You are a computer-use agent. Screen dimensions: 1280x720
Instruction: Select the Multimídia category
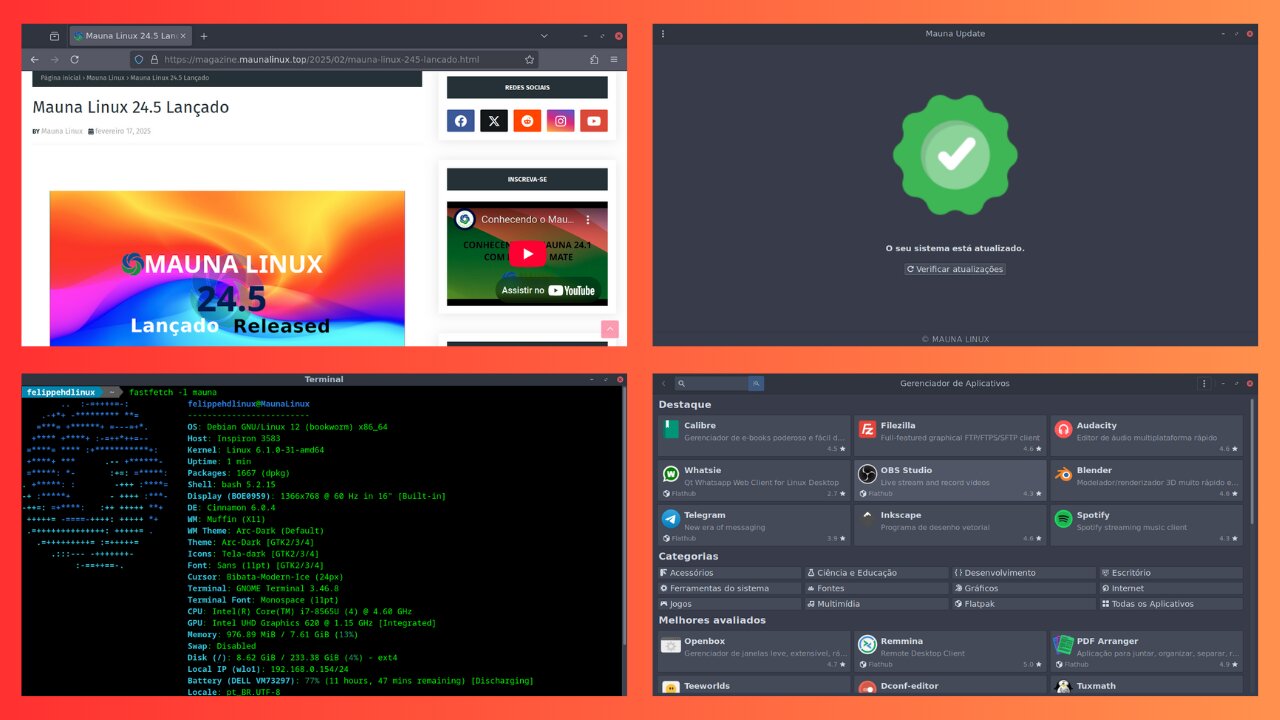[877, 604]
